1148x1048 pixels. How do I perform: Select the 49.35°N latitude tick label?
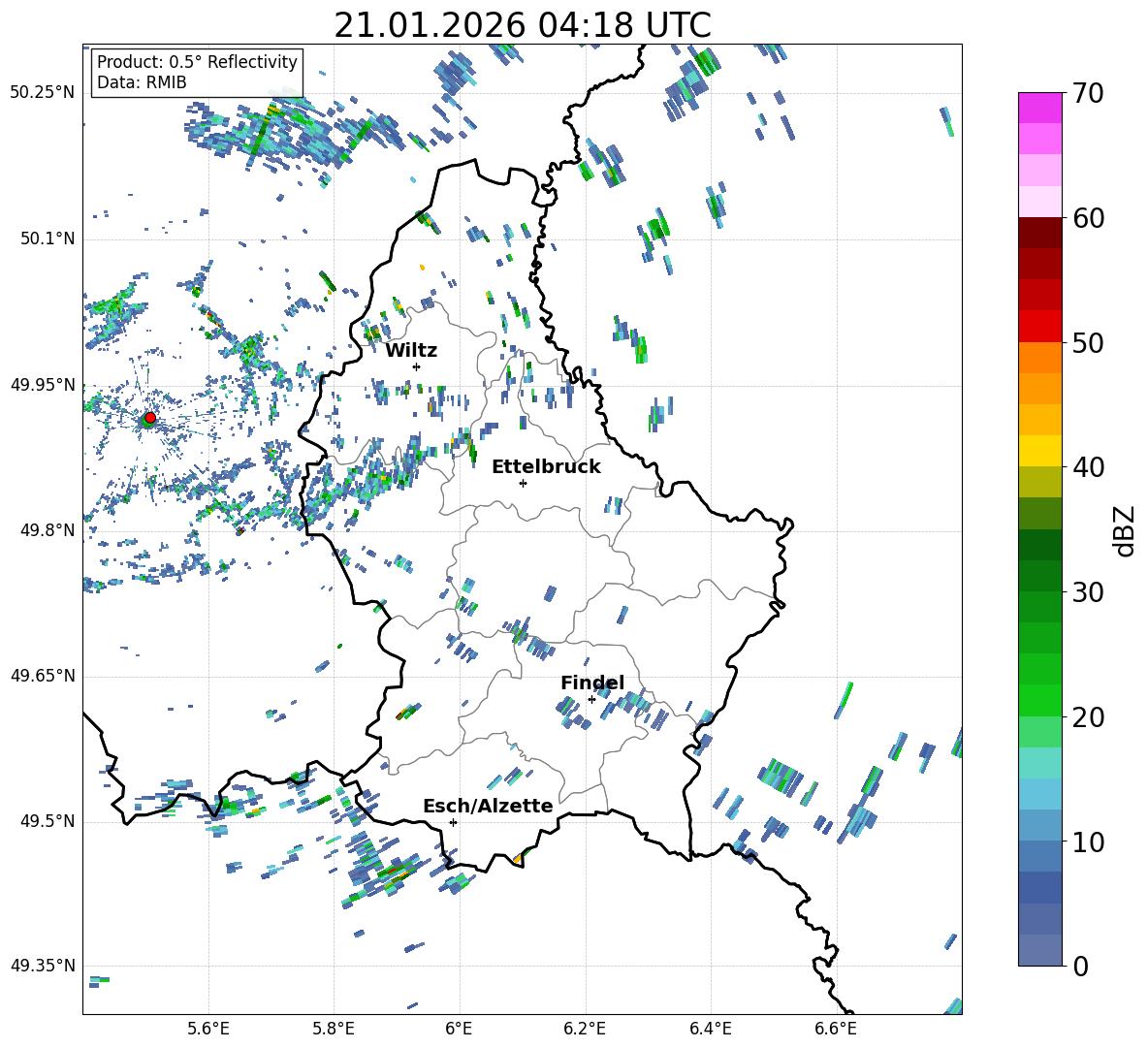tap(43, 966)
